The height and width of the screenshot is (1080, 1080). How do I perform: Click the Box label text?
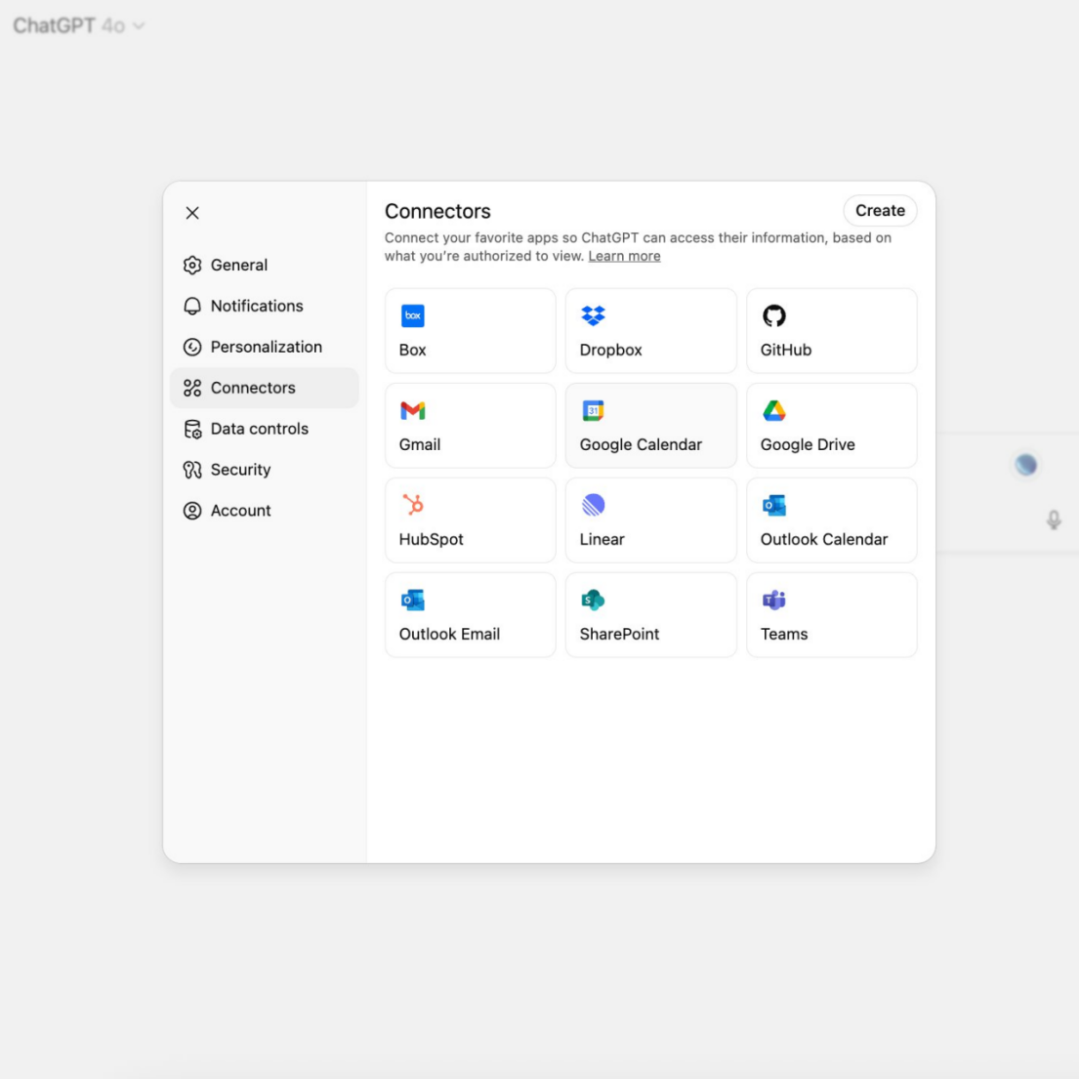pos(413,350)
